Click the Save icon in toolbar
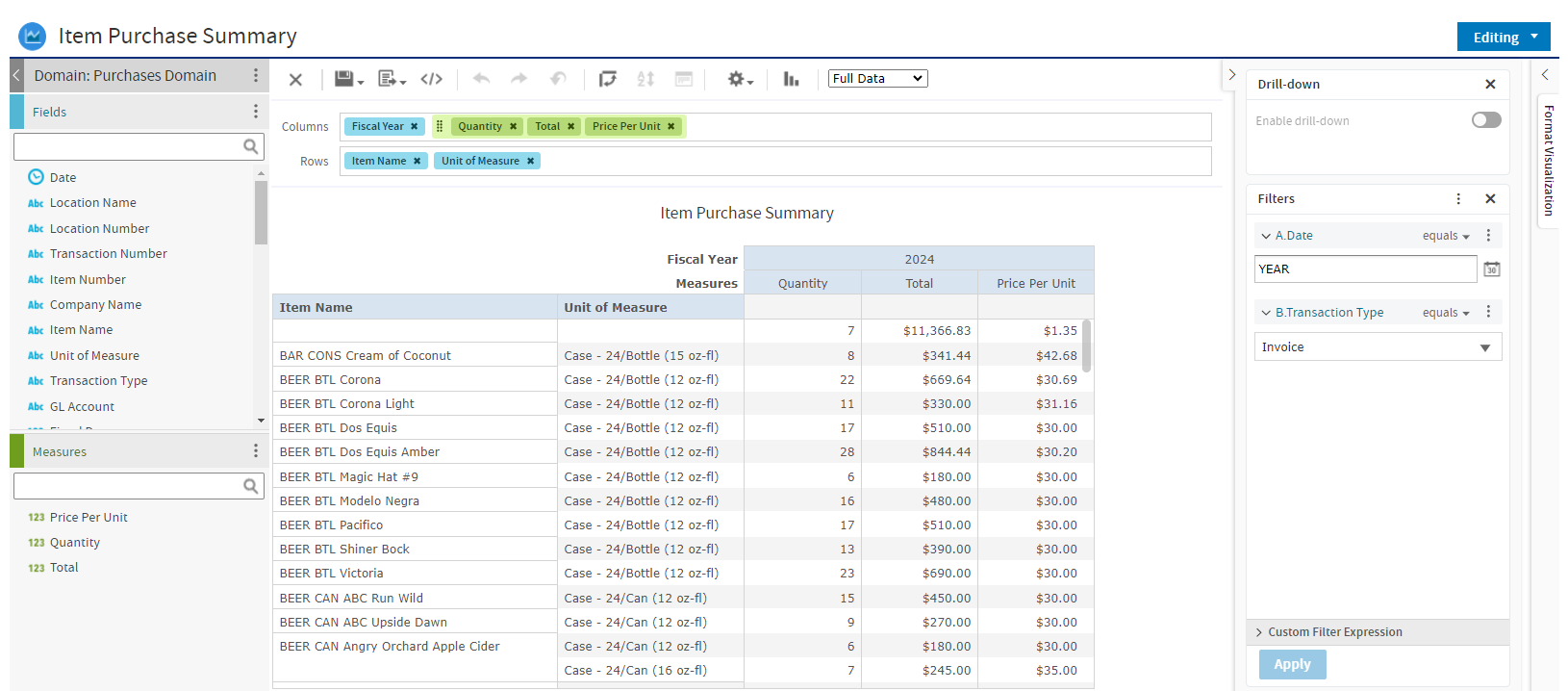1568x691 pixels. pyautogui.click(x=347, y=79)
